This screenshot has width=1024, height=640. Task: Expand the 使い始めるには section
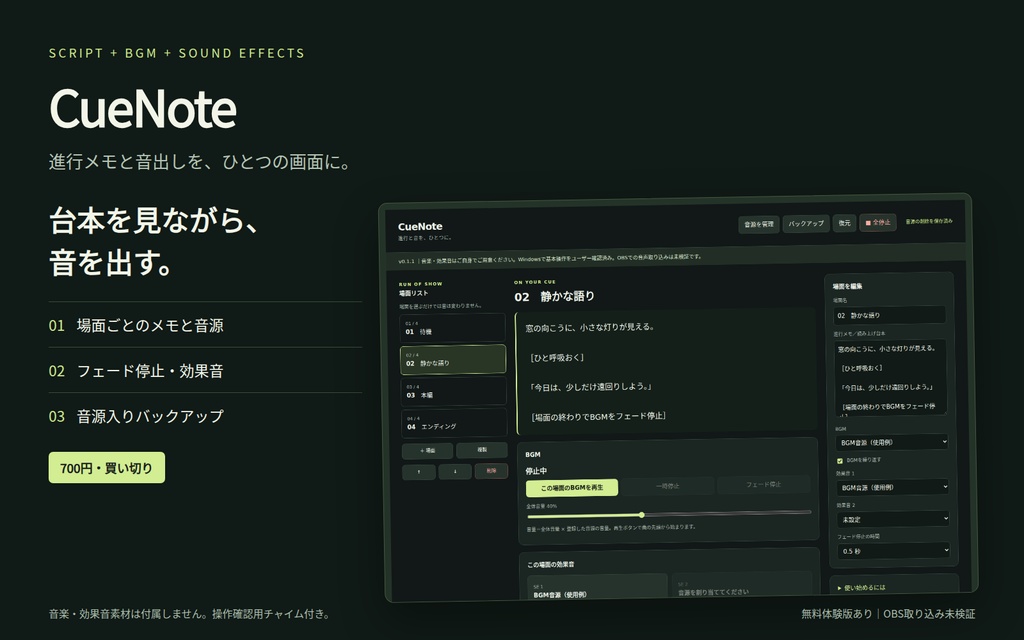[862, 588]
